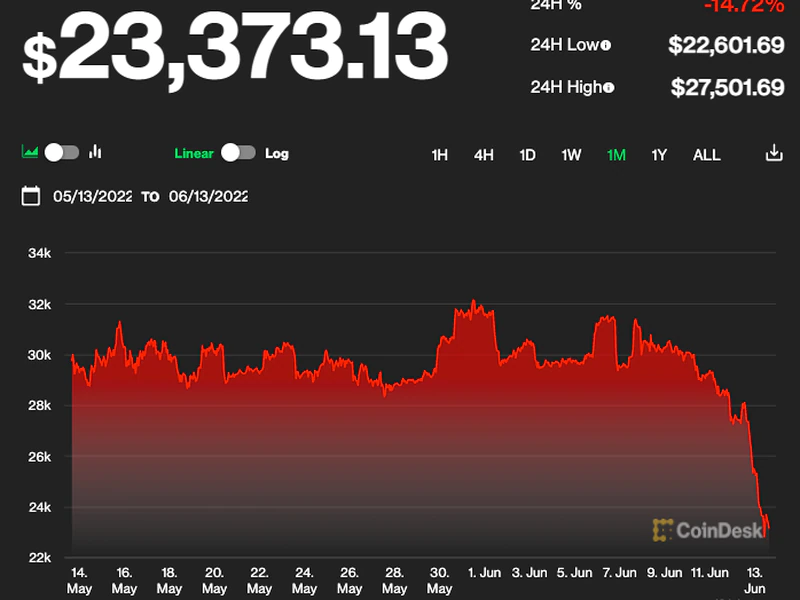Edit the end date 06/13/2022
The height and width of the screenshot is (600, 800).
coord(208,197)
